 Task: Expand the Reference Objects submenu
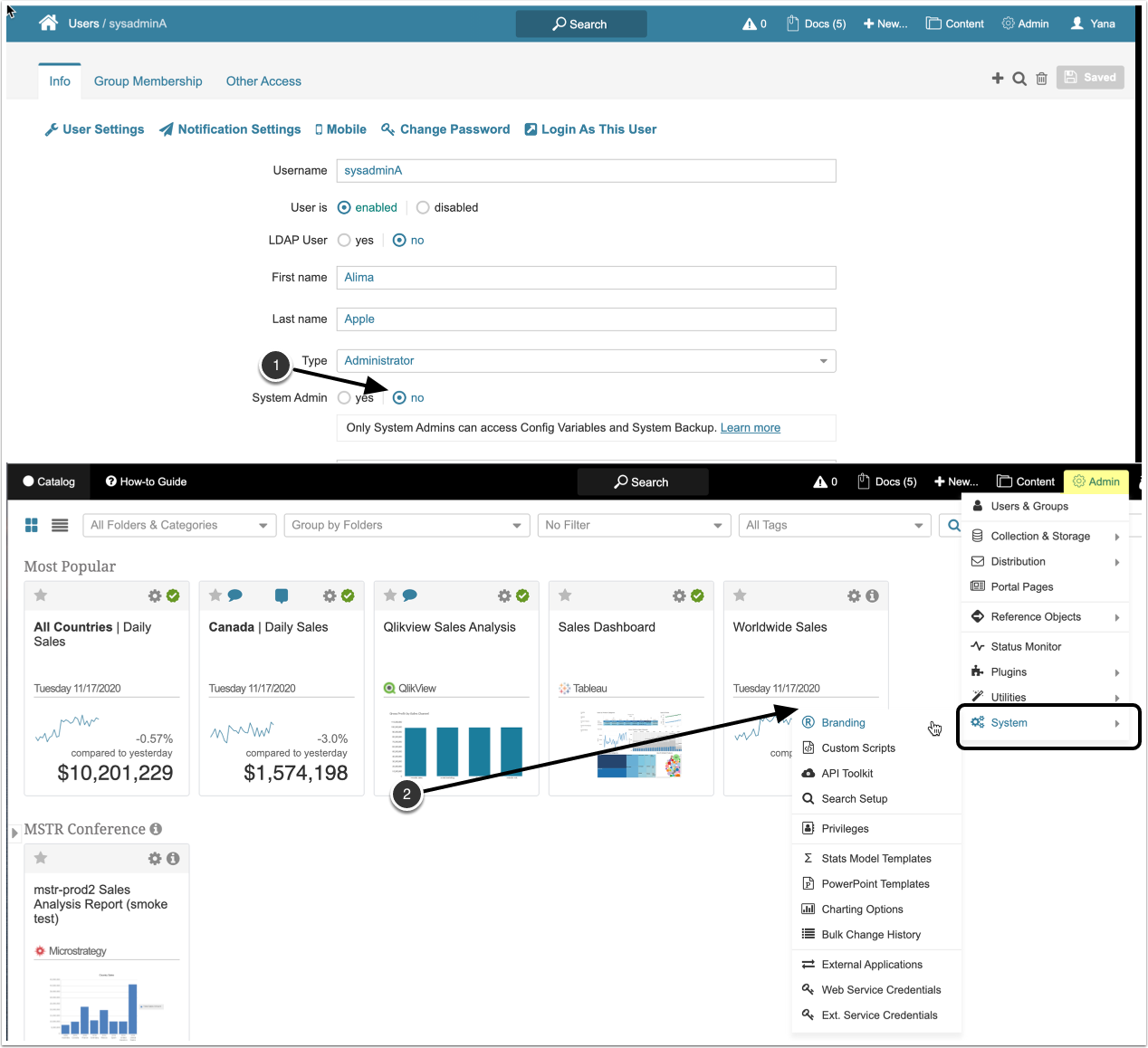[1046, 616]
